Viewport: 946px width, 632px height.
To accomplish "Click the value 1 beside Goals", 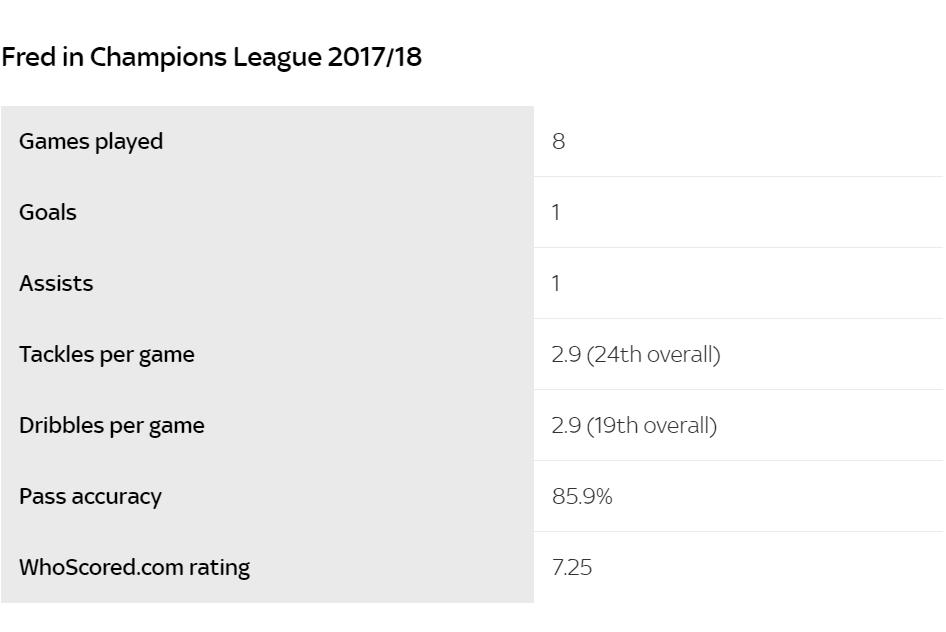I will [x=556, y=213].
